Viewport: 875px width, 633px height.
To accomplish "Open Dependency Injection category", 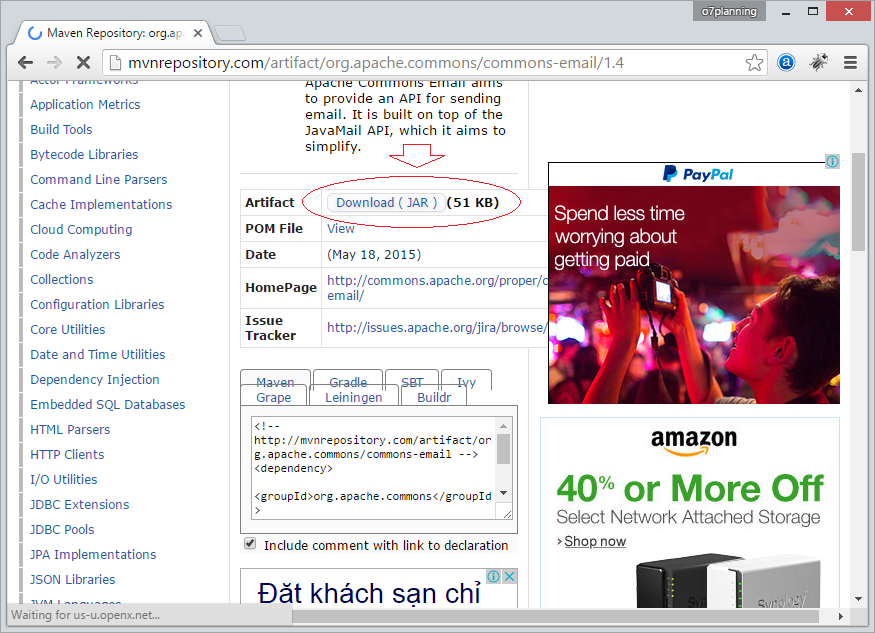I will point(95,380).
